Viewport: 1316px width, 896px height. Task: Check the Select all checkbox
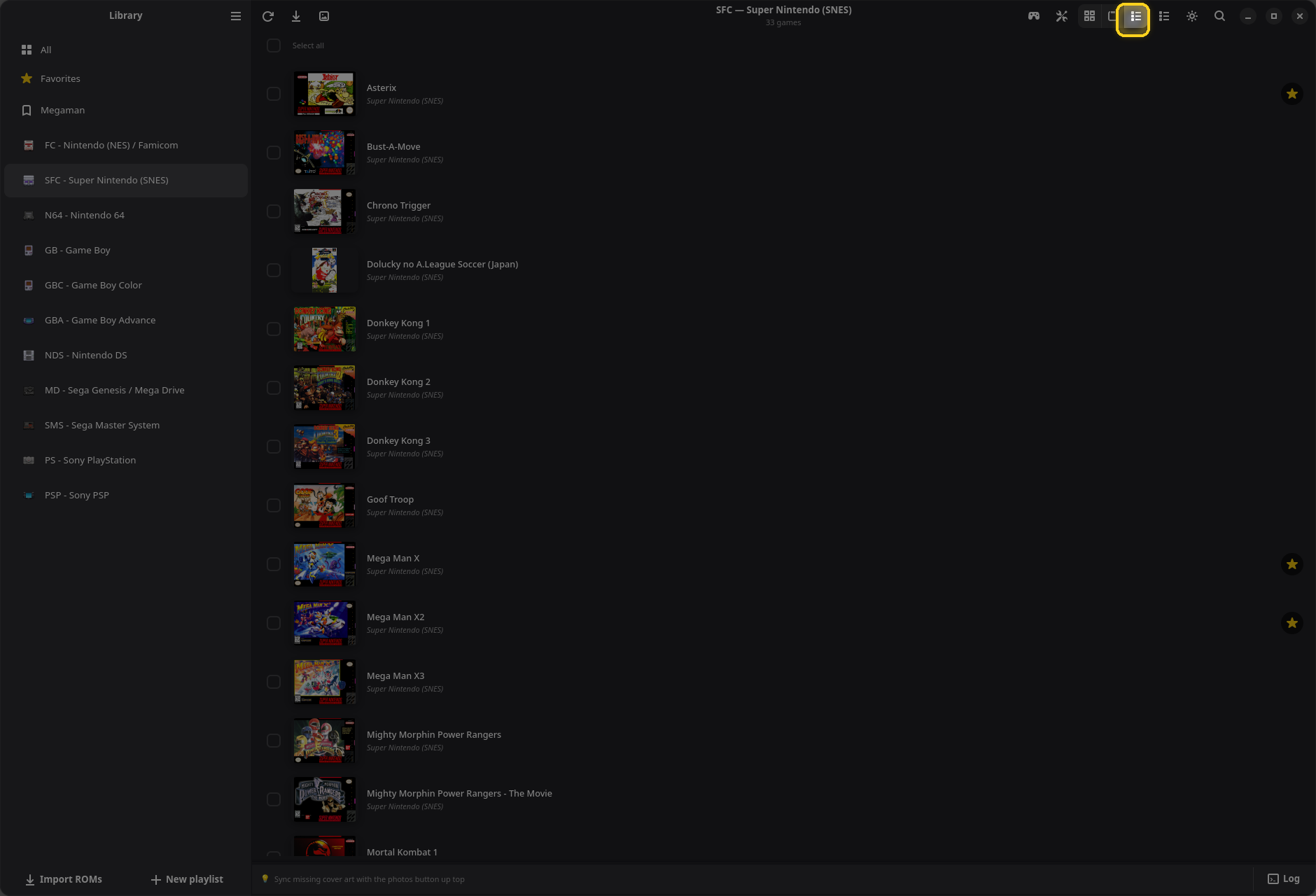[x=274, y=45]
